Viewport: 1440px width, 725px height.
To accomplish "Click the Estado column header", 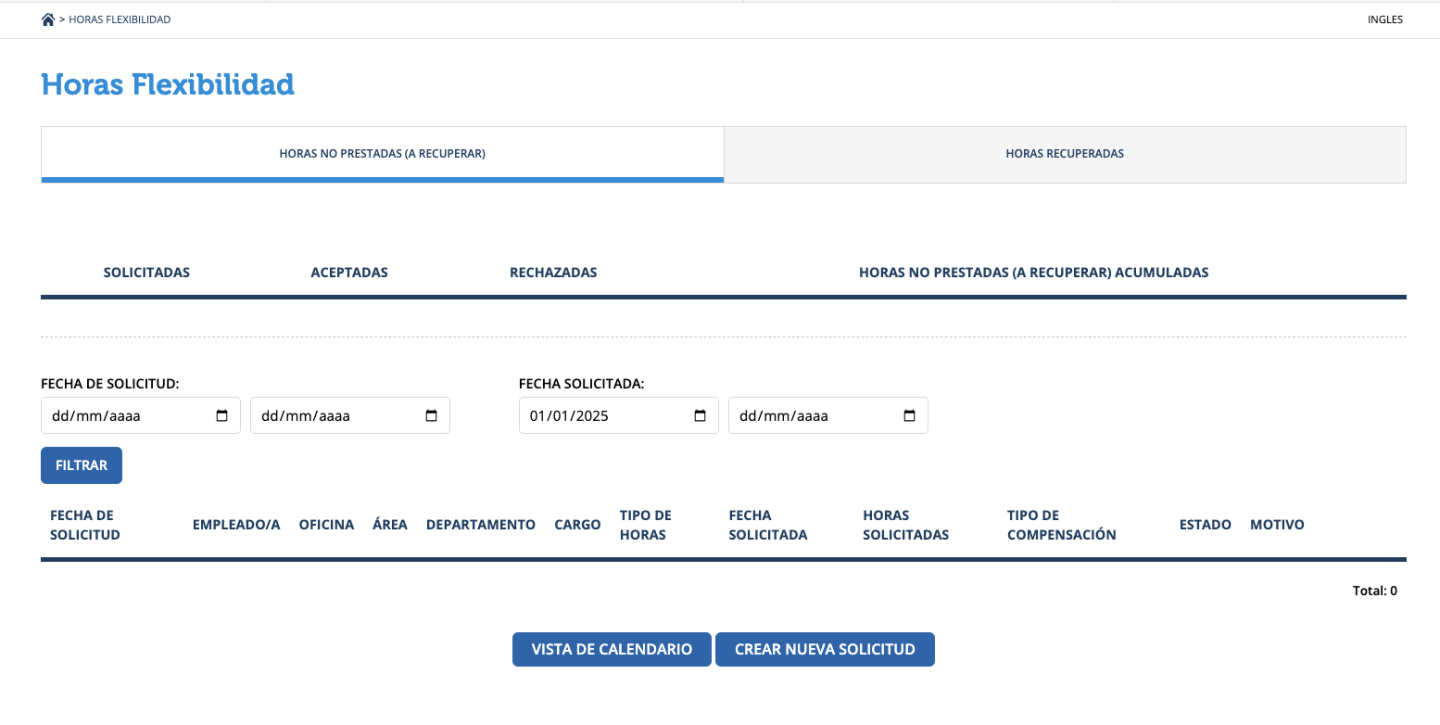I will (x=1205, y=525).
